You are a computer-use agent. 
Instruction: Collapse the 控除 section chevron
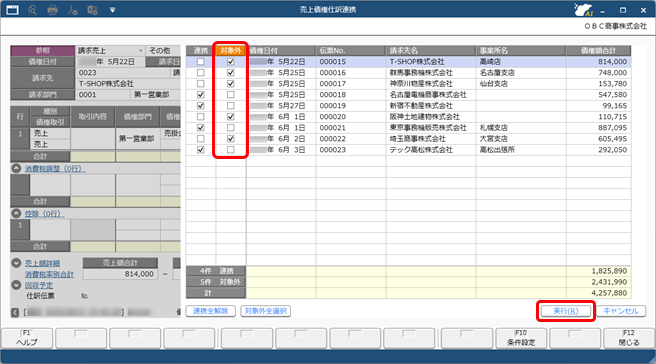(16, 213)
